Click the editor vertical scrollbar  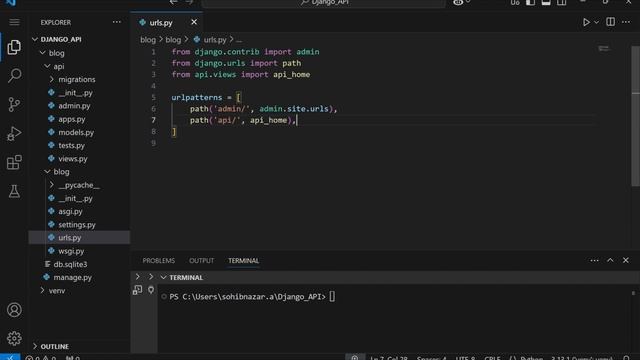pos(635,116)
